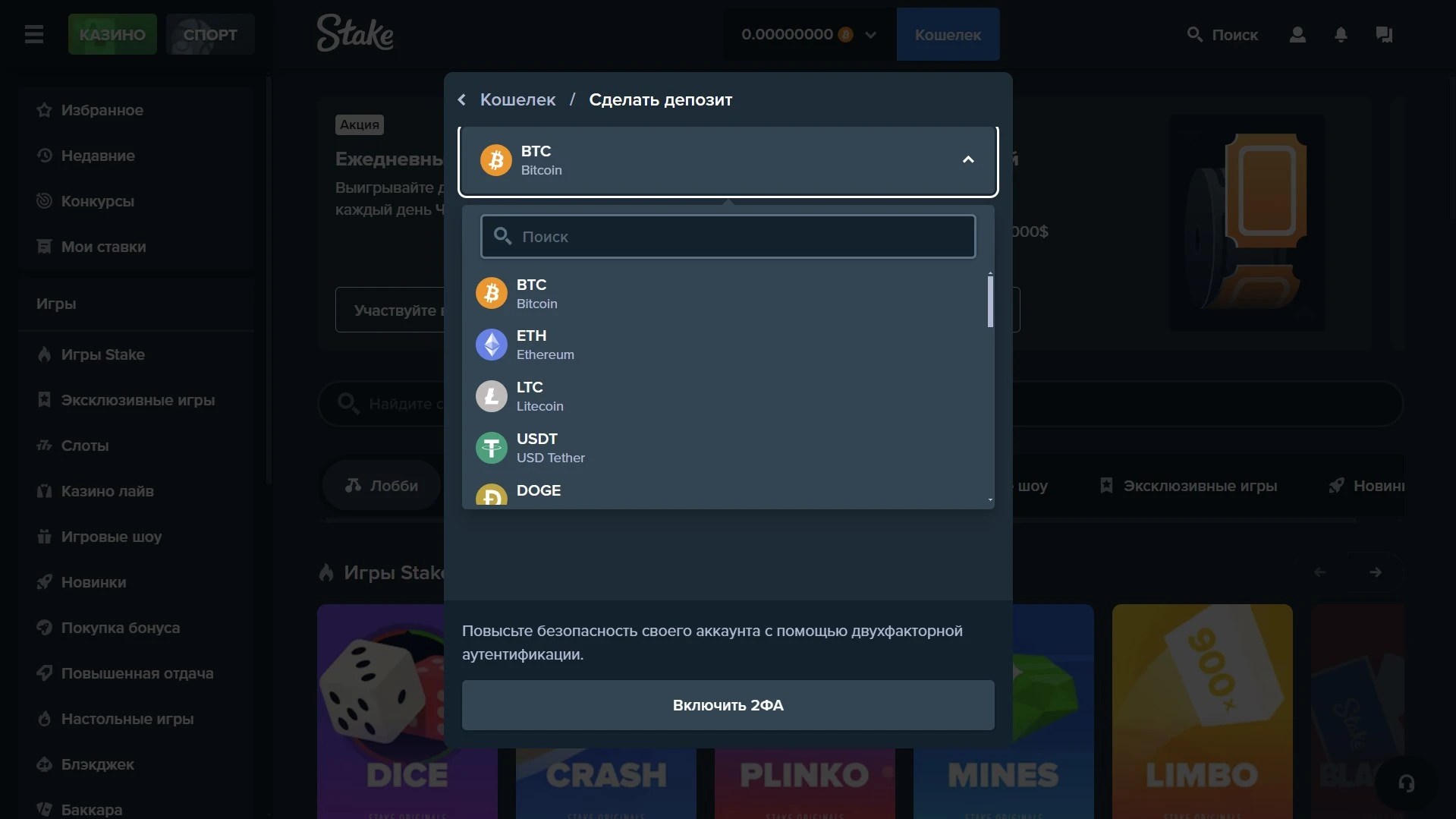The height and width of the screenshot is (819, 1456).
Task: Open the MINES game thumbnail
Action: pyautogui.click(x=1053, y=711)
